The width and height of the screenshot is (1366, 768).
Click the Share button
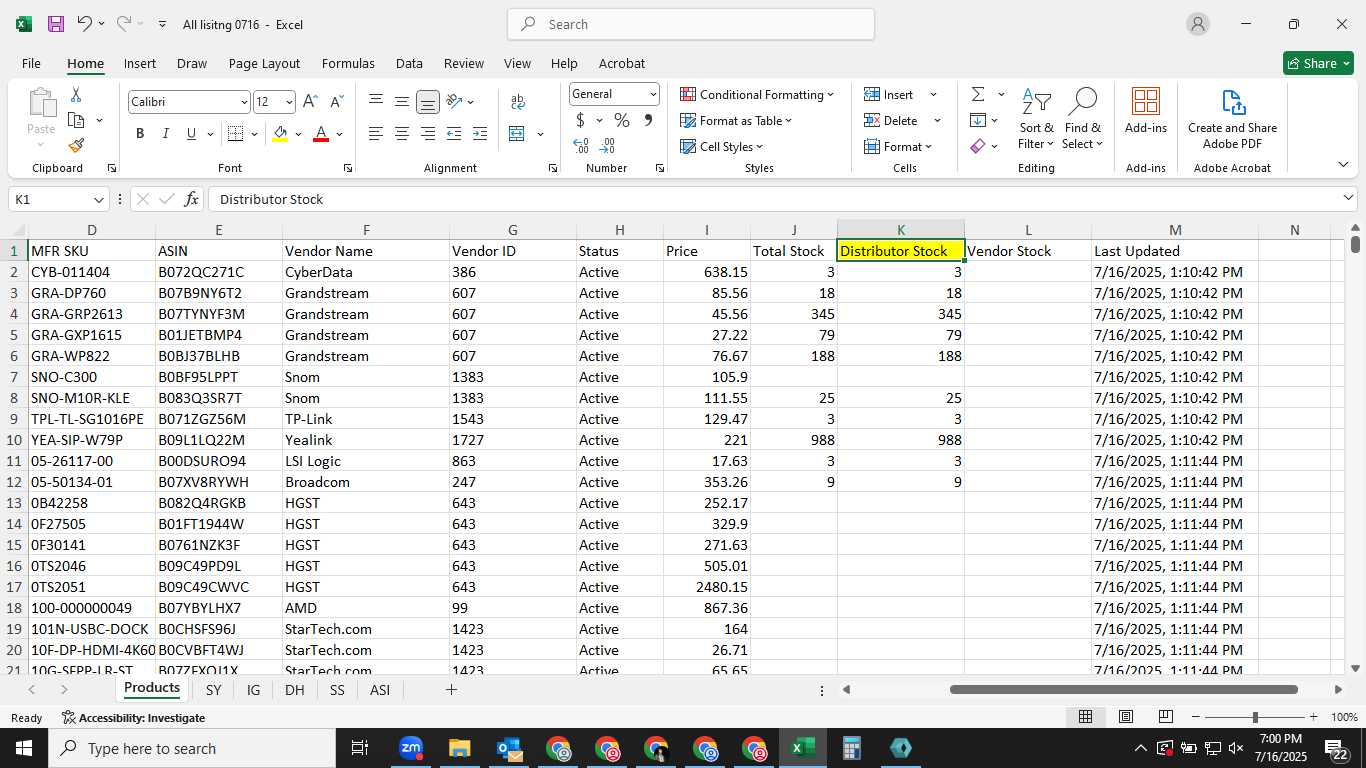pyautogui.click(x=1318, y=63)
